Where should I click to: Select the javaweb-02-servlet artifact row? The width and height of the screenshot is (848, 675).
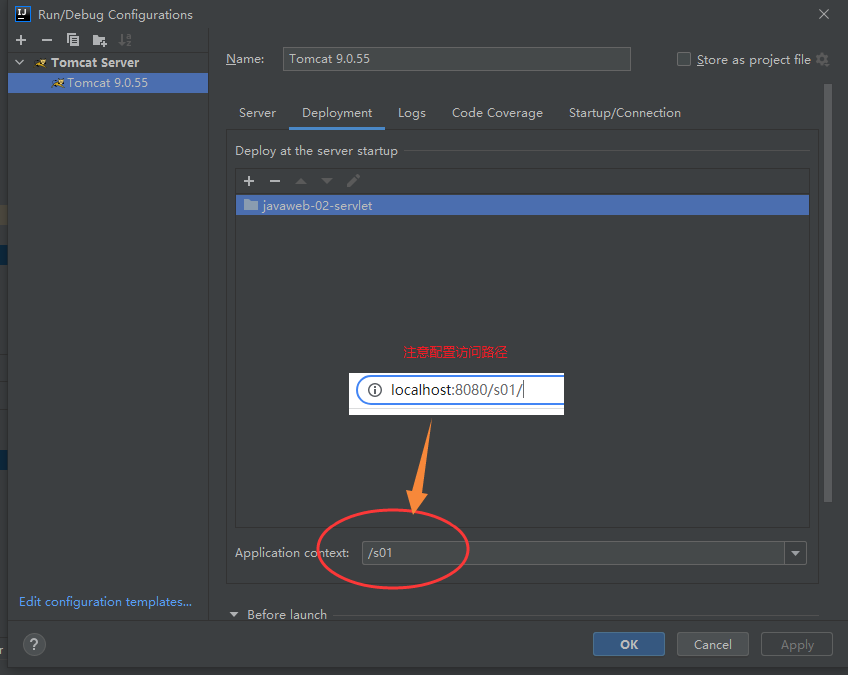522,205
